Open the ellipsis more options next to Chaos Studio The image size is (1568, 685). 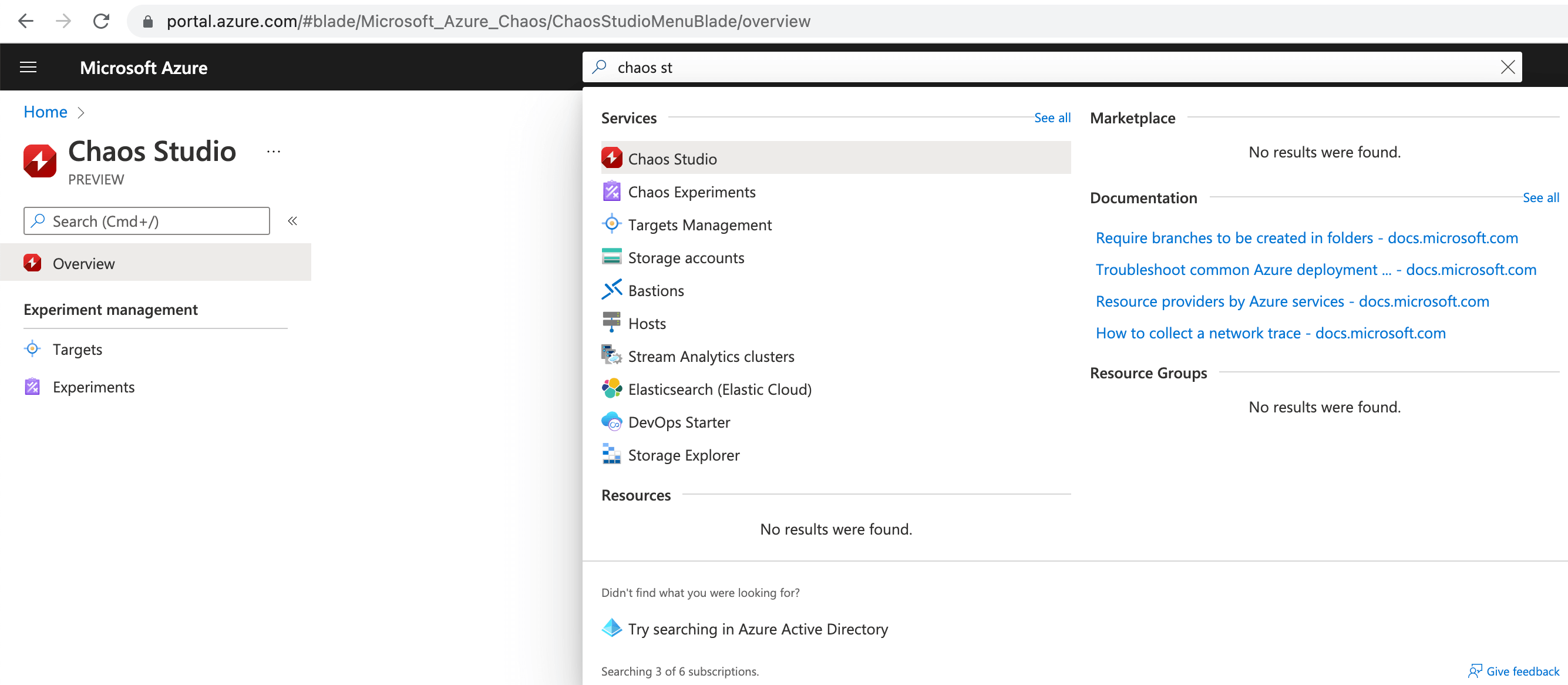[x=273, y=151]
